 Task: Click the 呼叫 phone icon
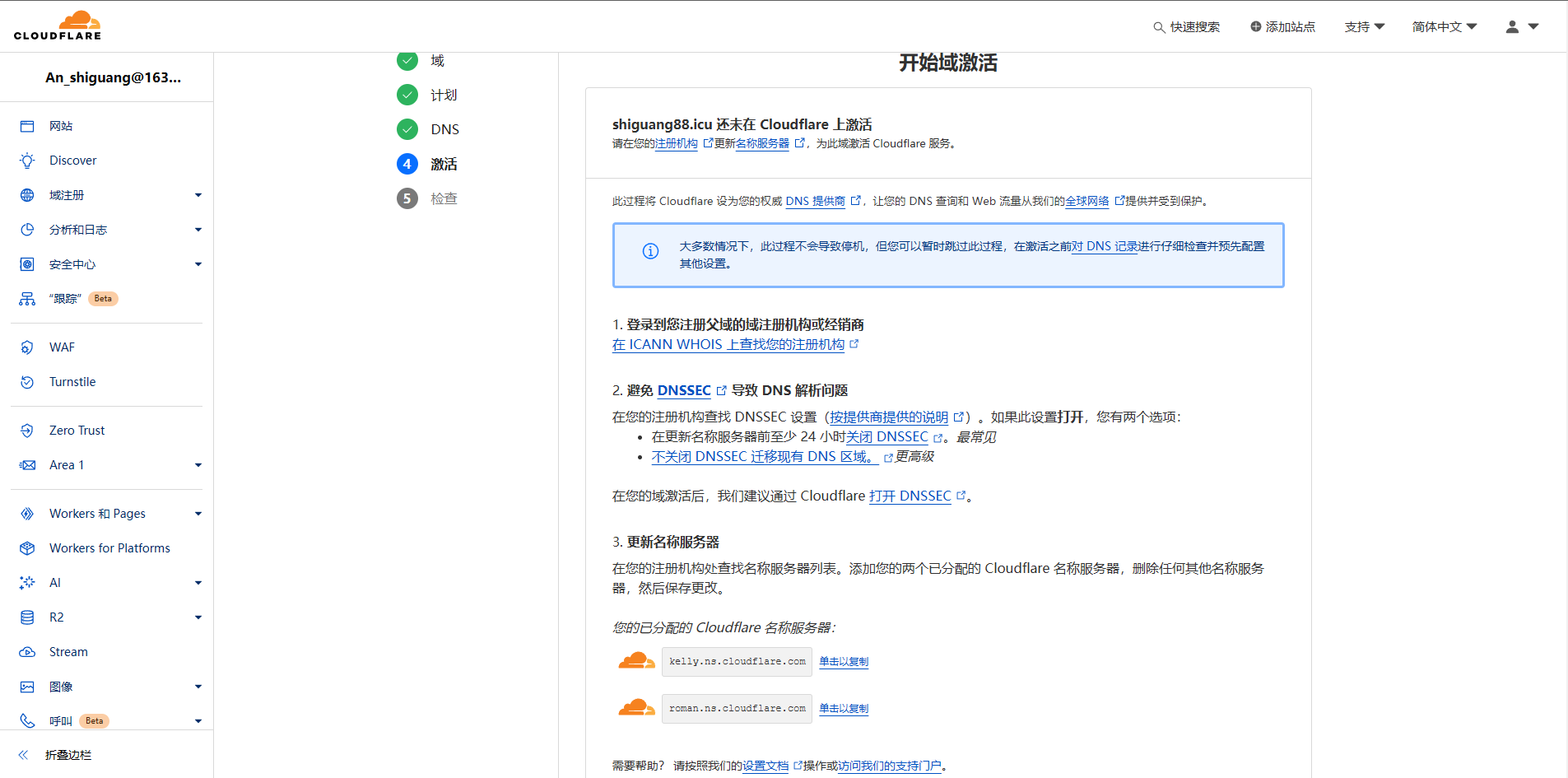27,721
